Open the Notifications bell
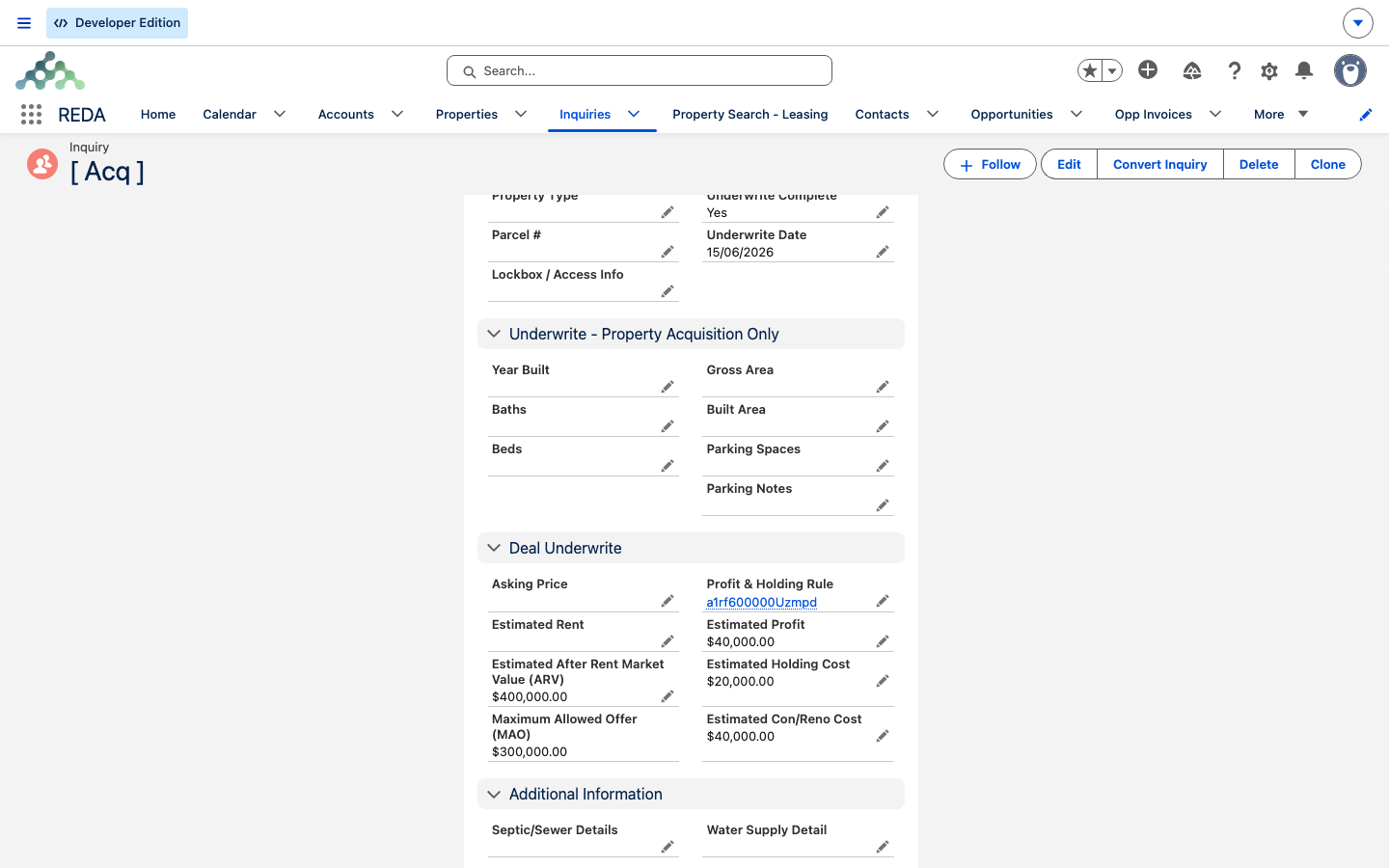The width and height of the screenshot is (1389, 868). 1304,70
